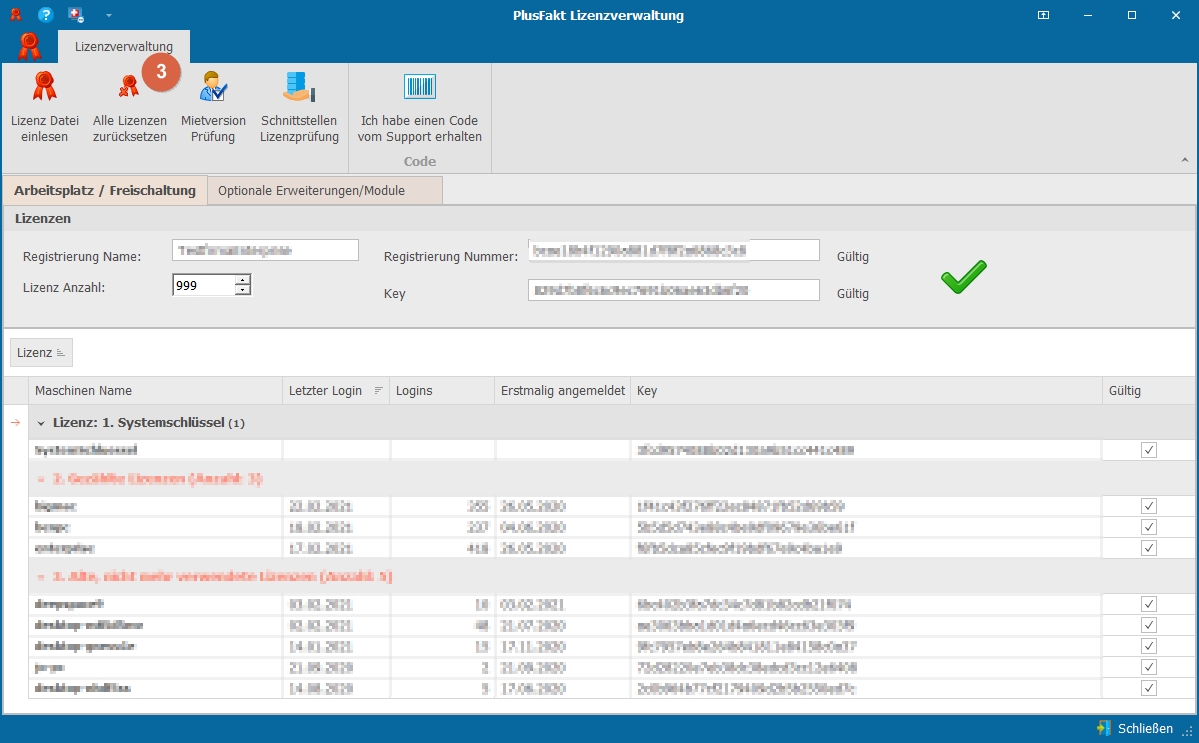This screenshot has width=1199, height=743.
Task: Select the bigmac machine name cell
Action: pos(156,506)
